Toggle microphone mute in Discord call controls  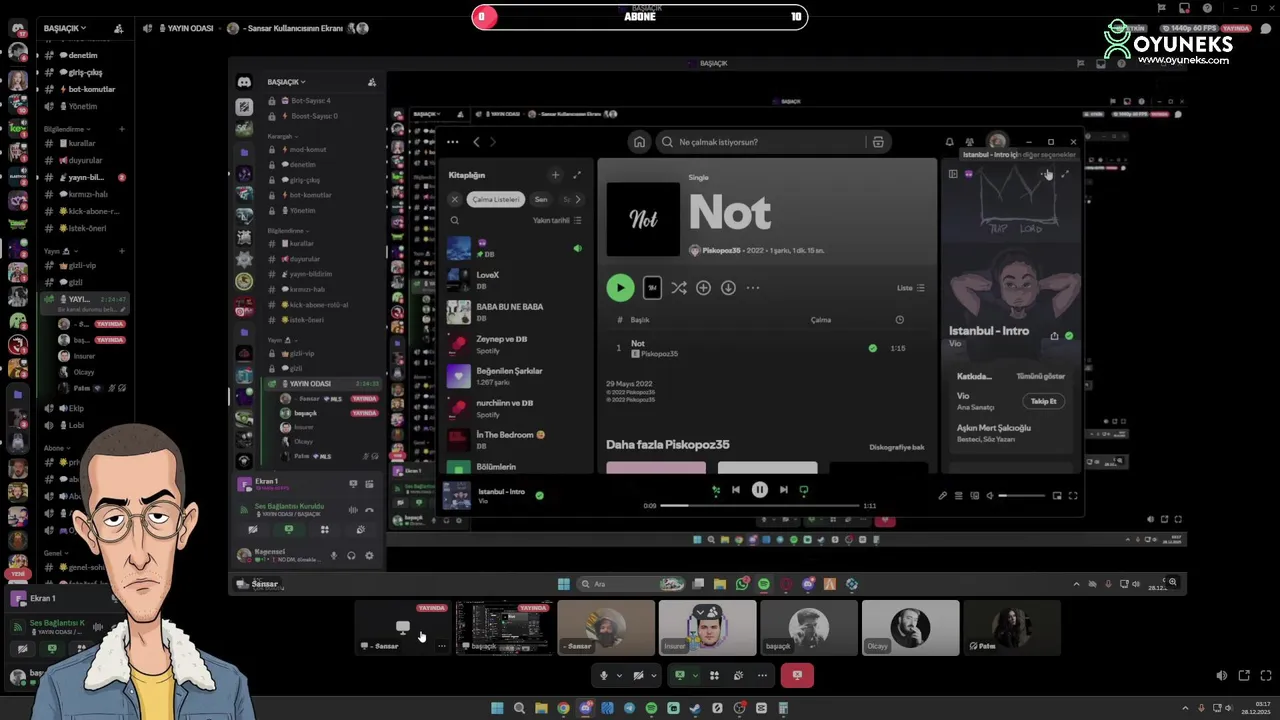(x=603, y=676)
